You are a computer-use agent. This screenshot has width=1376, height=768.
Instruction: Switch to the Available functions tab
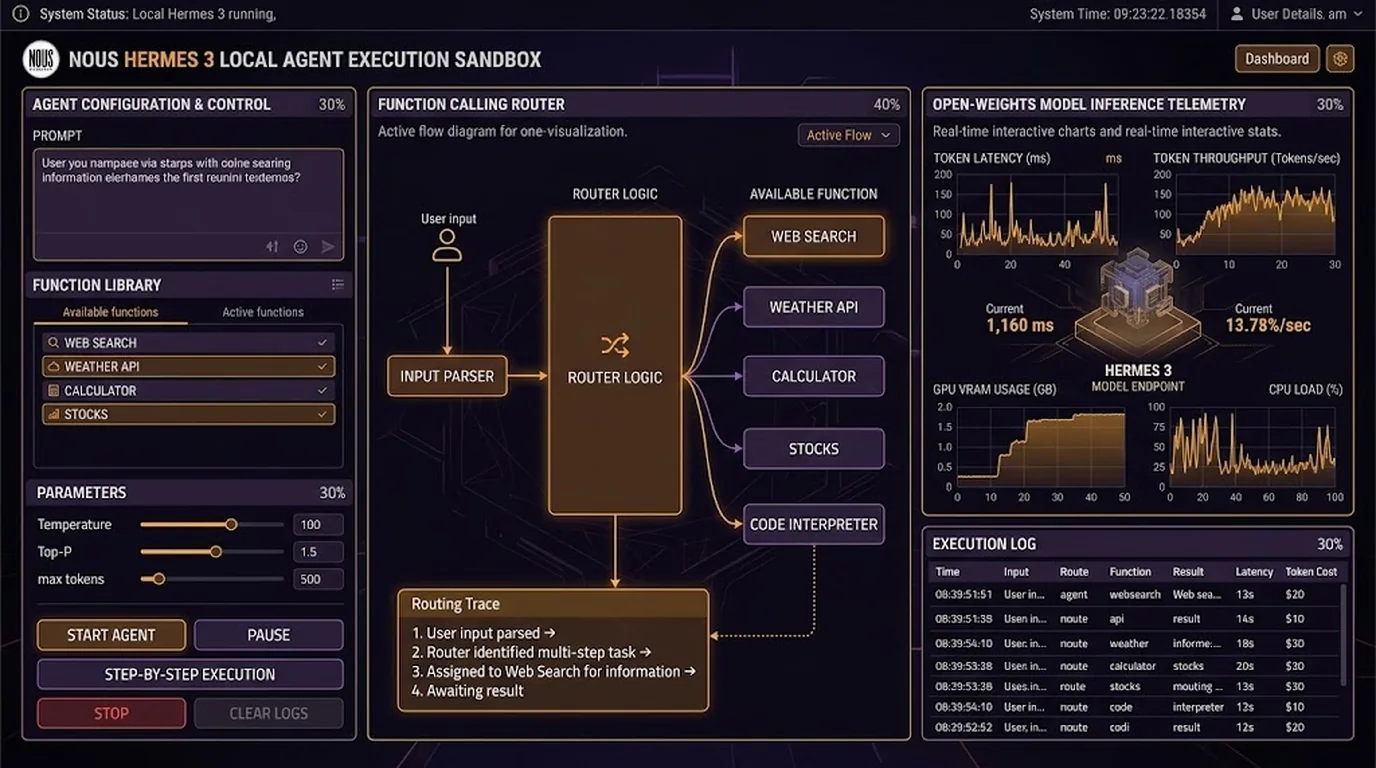[x=110, y=312]
